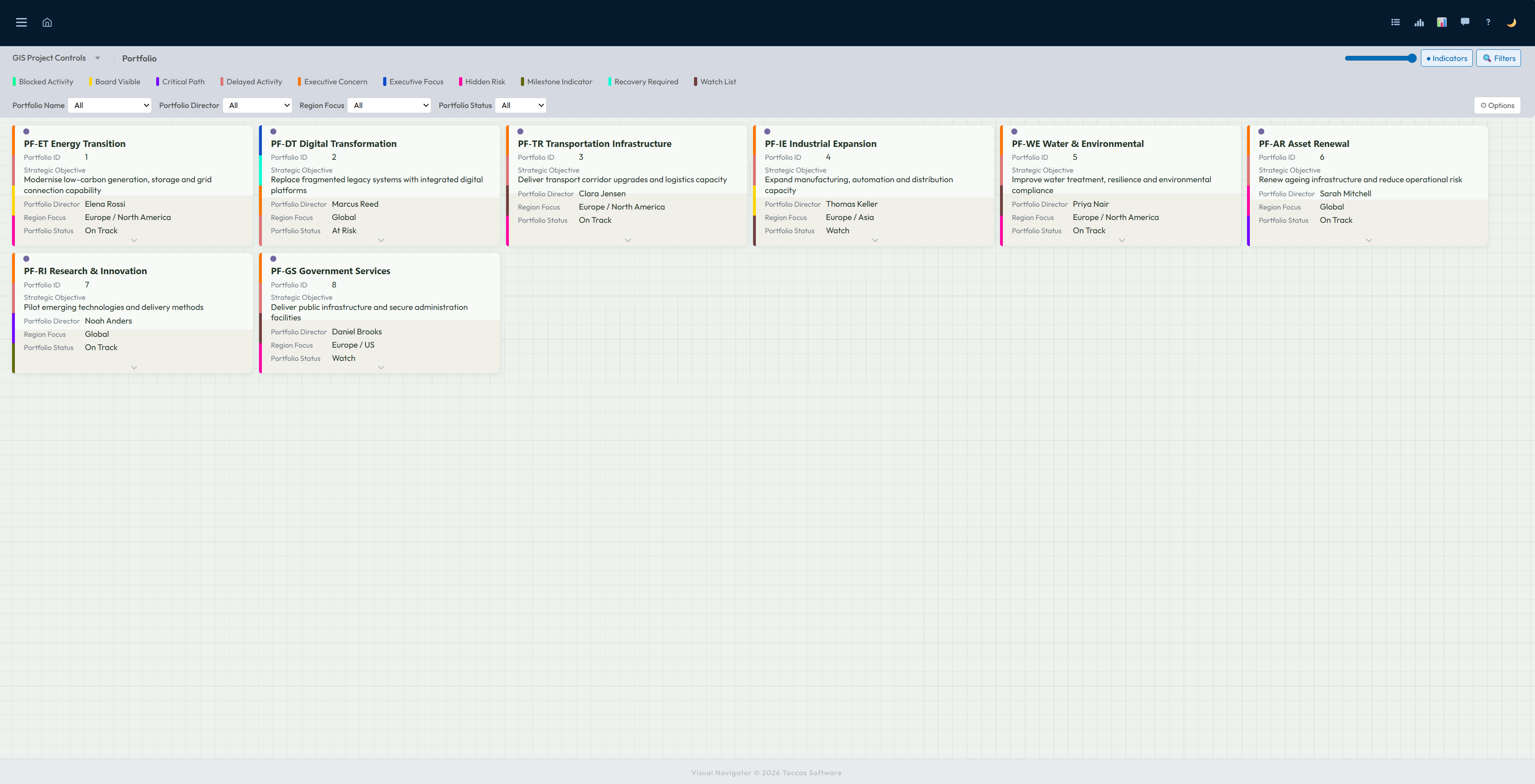
Task: Expand the PF-AR Asset Renewal card
Action: pyautogui.click(x=1370, y=240)
